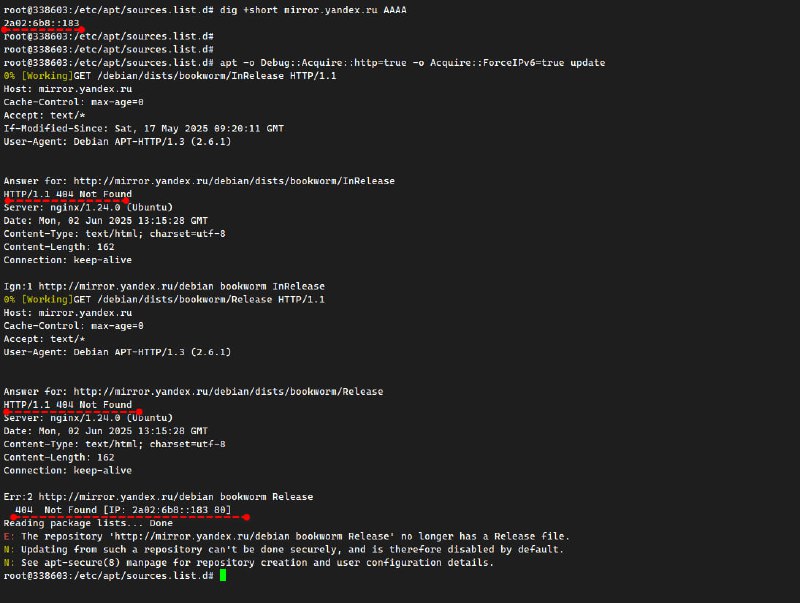
Task: Click the first User-Agent: Debian APT-HTTP line
Action: tap(117, 141)
